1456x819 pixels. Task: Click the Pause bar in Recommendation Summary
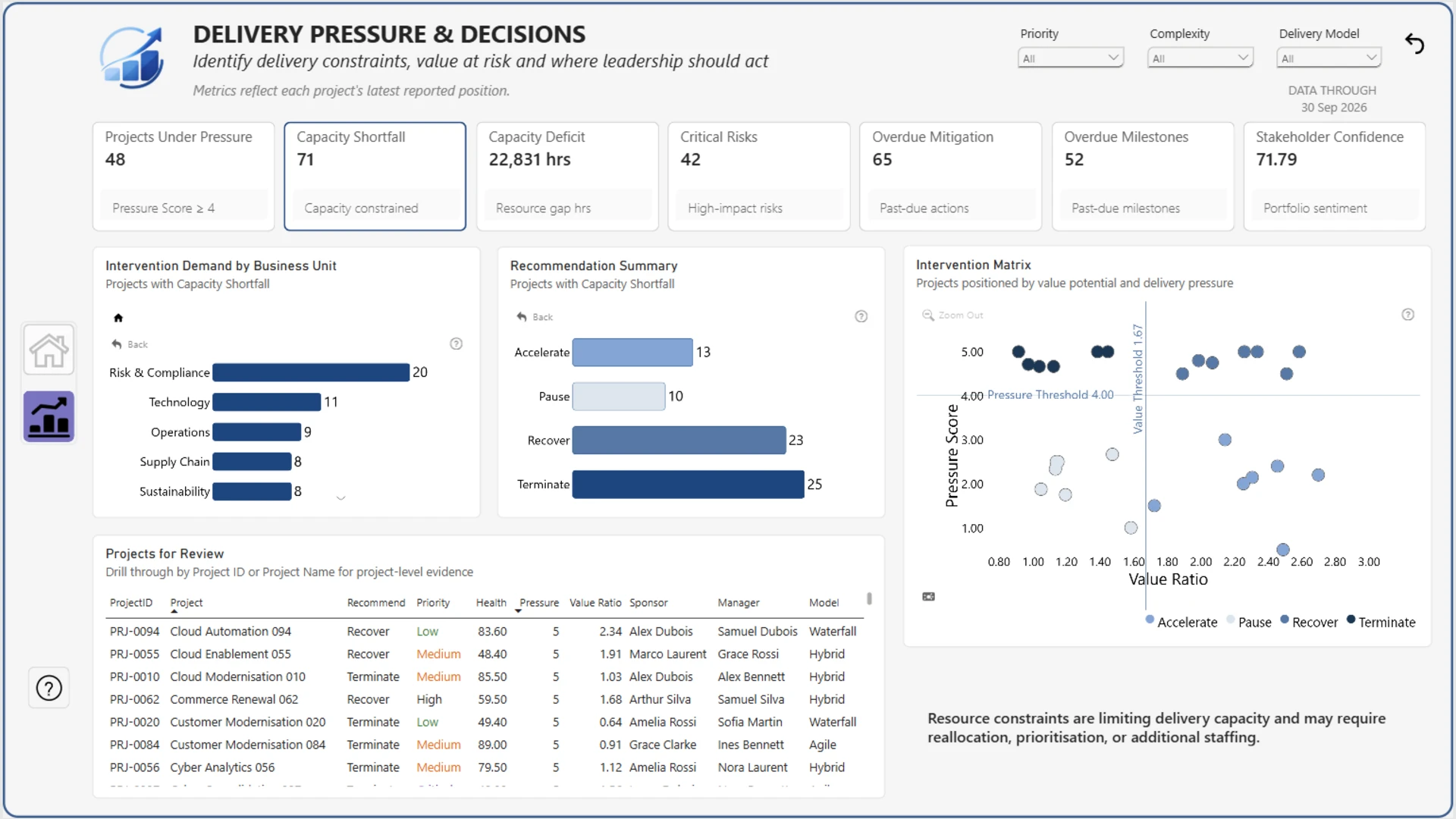point(619,396)
